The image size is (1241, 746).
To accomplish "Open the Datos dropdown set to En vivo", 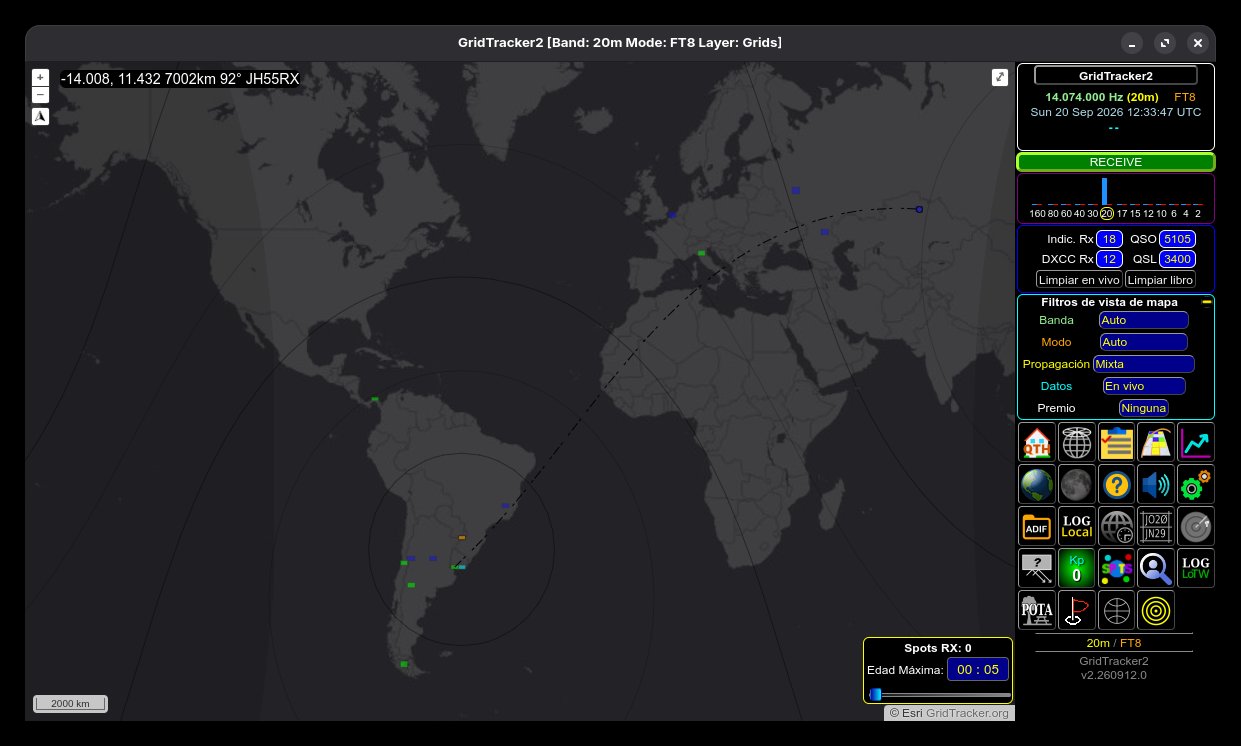I will click(x=1144, y=386).
